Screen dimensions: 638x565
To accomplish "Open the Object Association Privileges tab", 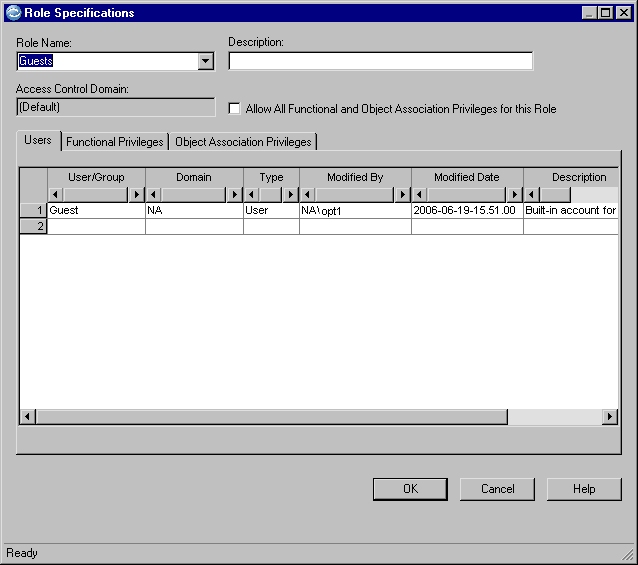I will 243,142.
